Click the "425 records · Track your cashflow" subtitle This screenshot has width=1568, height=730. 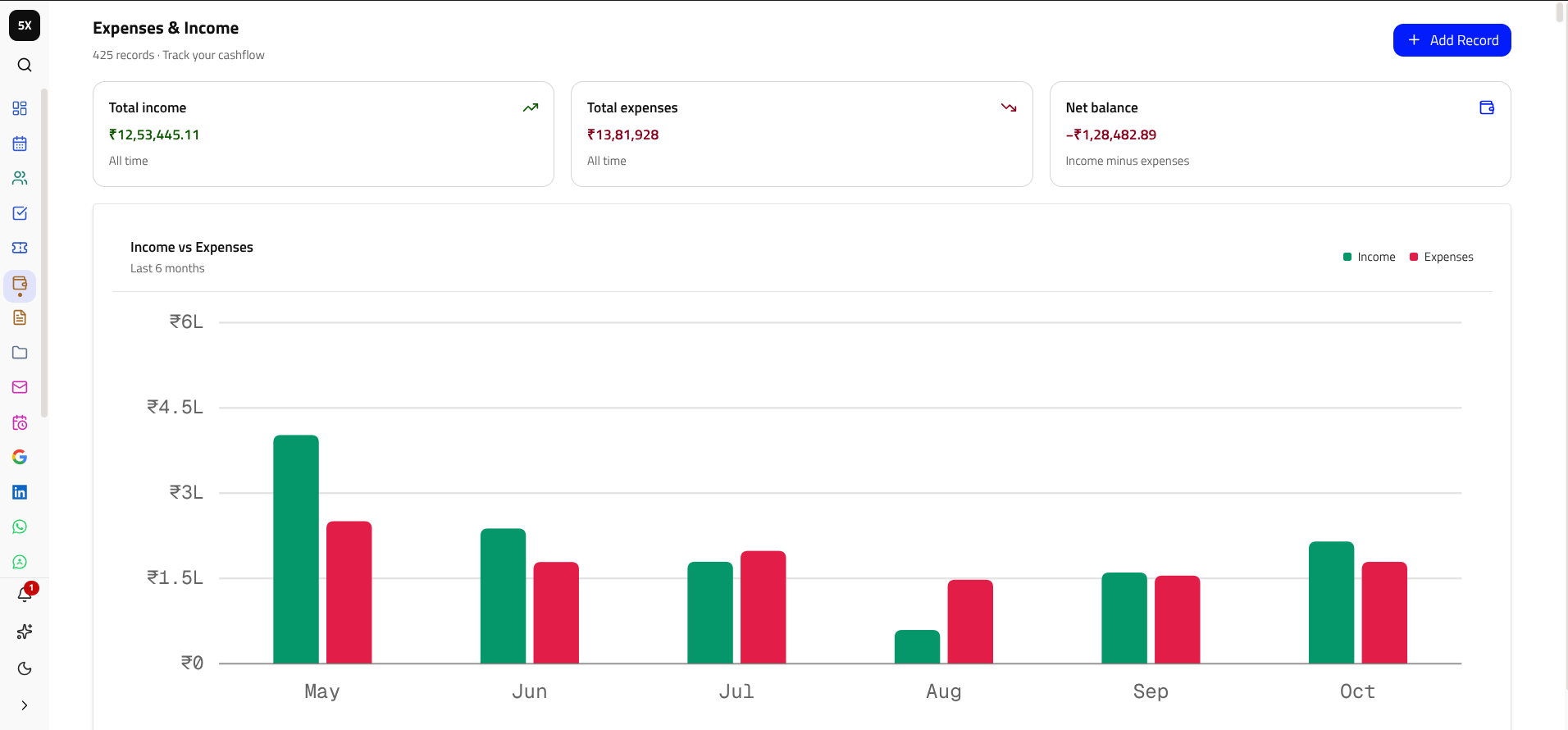(x=179, y=55)
